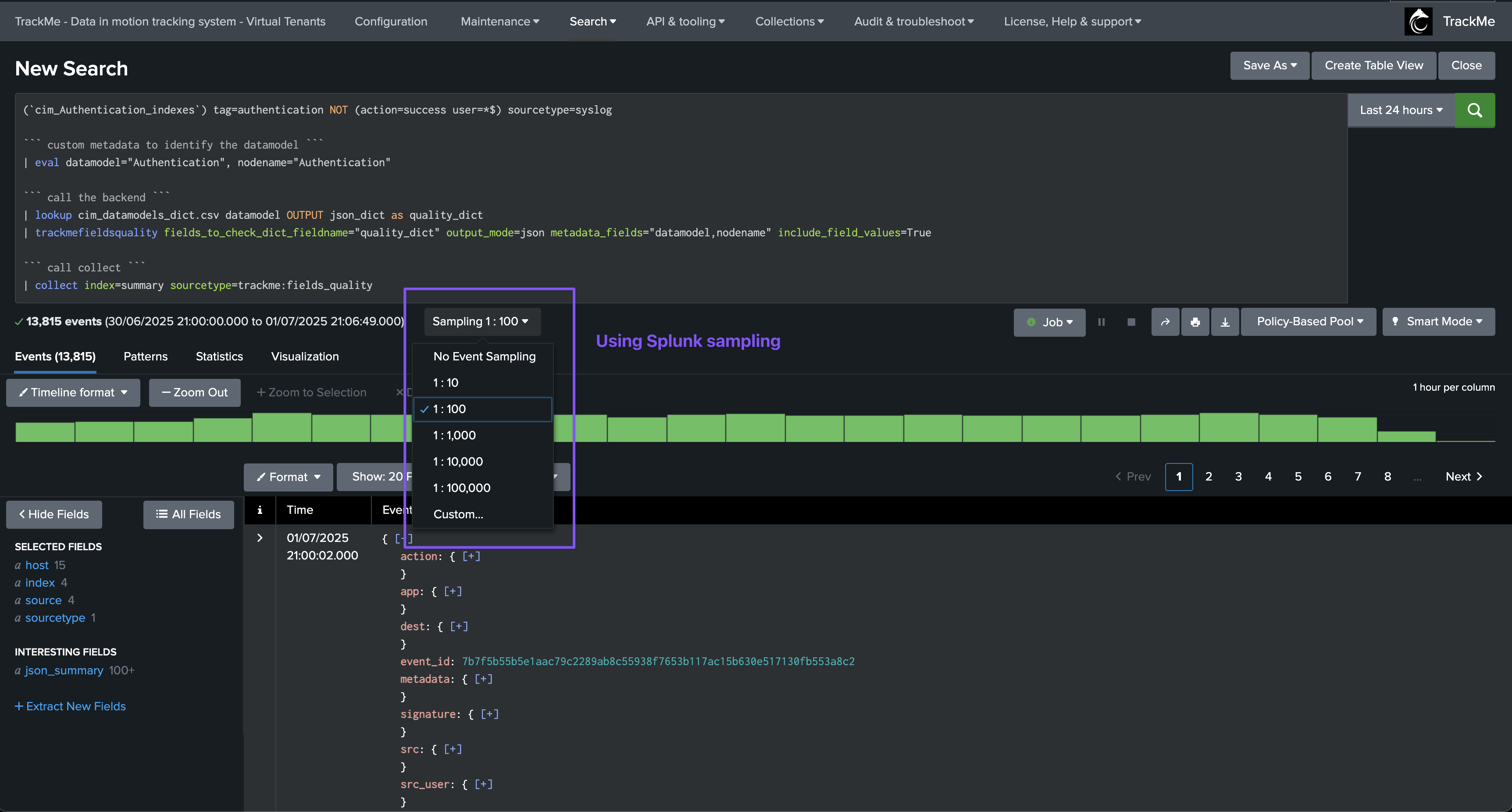Open the Maintenance menu
1512x812 pixels.
[x=499, y=22]
